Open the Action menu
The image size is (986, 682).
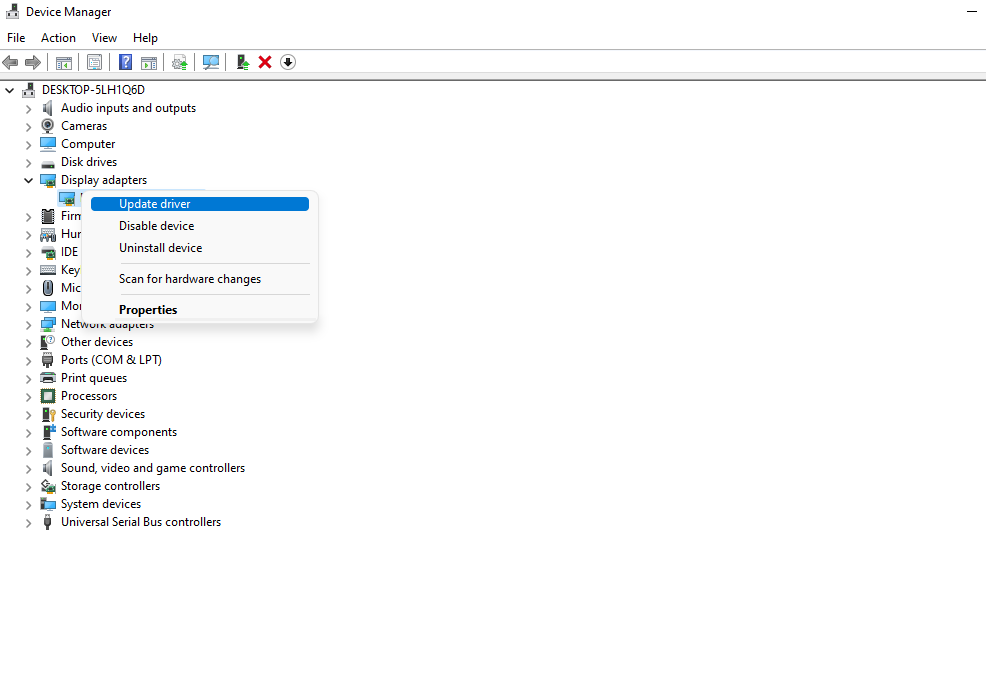pos(58,37)
